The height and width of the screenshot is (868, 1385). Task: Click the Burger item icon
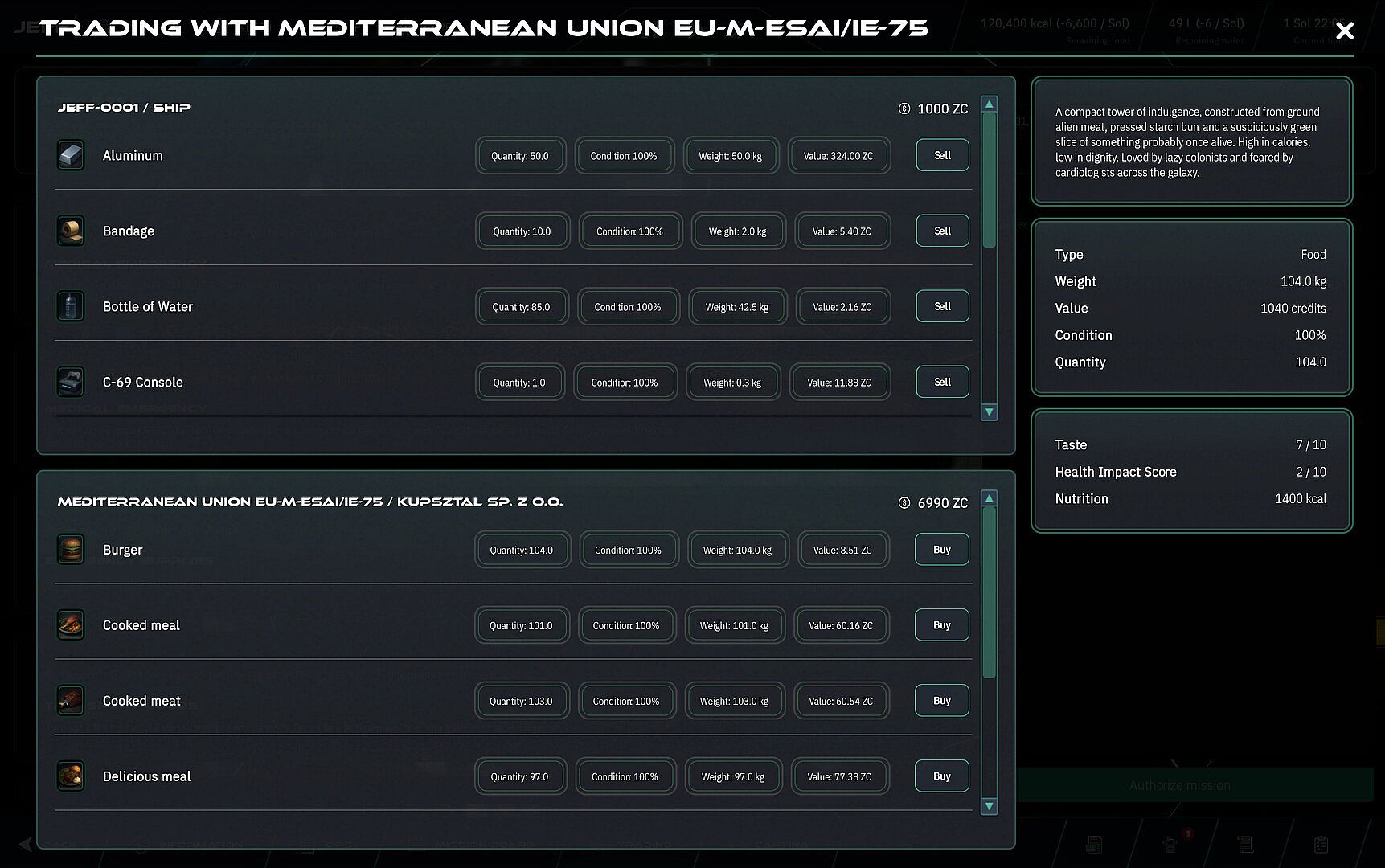pyautogui.click(x=71, y=550)
